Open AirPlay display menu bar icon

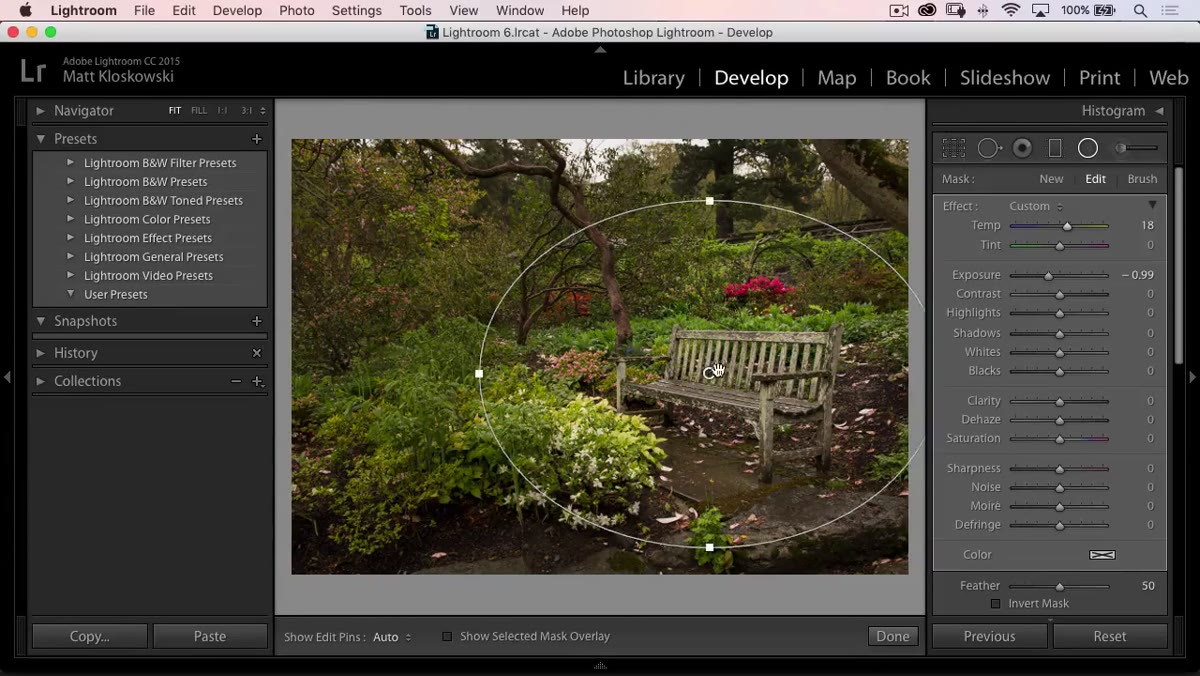[1041, 10]
